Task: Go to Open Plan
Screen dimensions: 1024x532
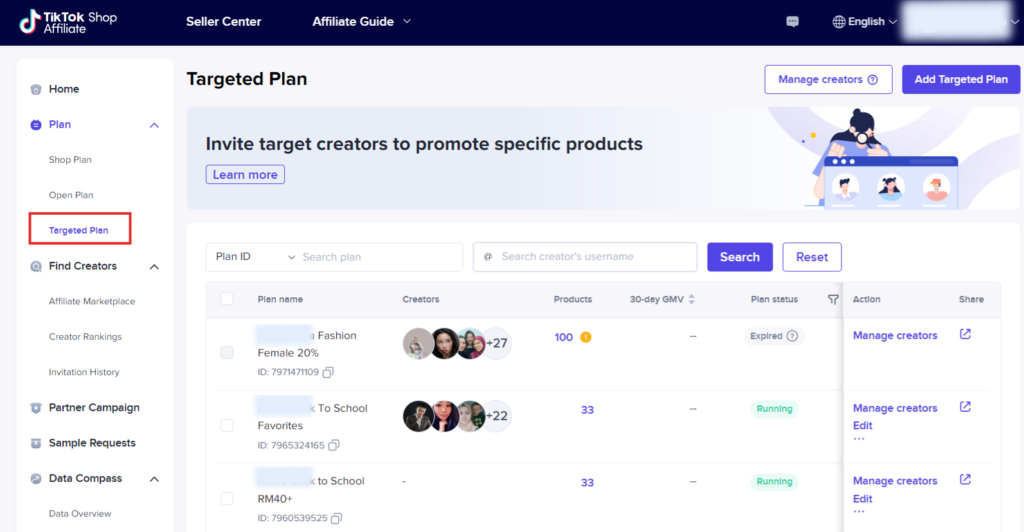Action: pyautogui.click(x=71, y=195)
